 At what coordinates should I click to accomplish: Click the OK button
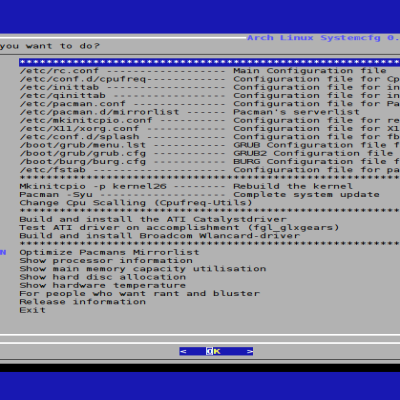click(216, 351)
